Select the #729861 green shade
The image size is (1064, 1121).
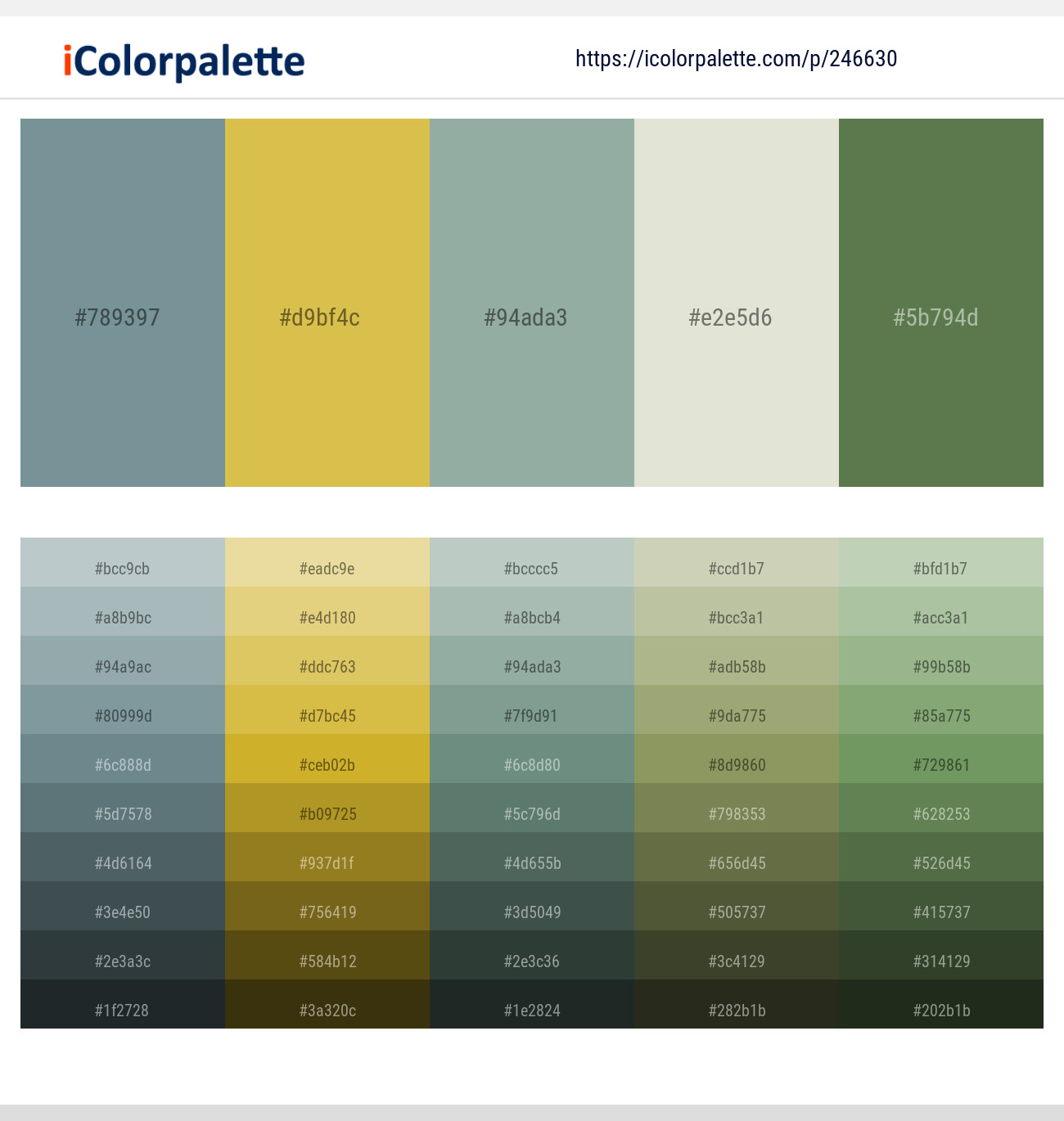pyautogui.click(x=940, y=765)
